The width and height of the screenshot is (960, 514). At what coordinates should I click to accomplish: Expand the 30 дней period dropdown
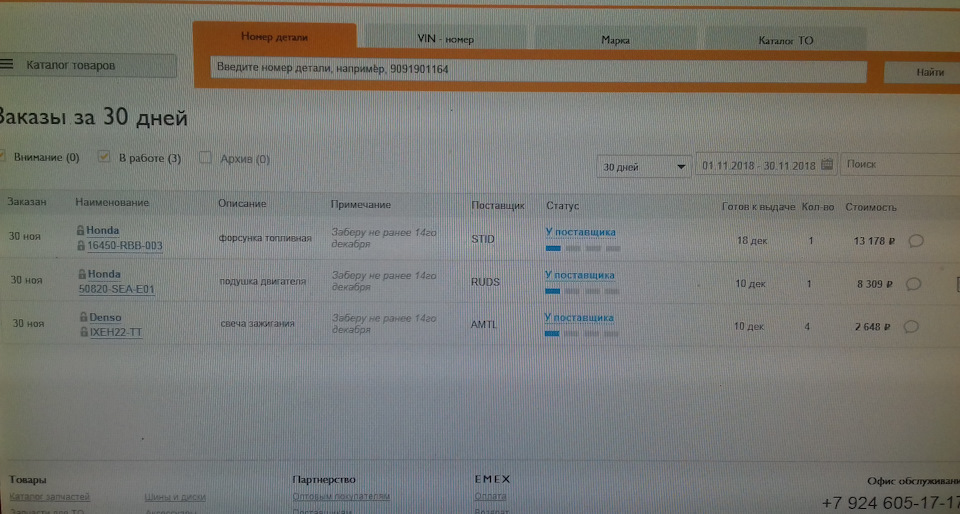[644, 166]
